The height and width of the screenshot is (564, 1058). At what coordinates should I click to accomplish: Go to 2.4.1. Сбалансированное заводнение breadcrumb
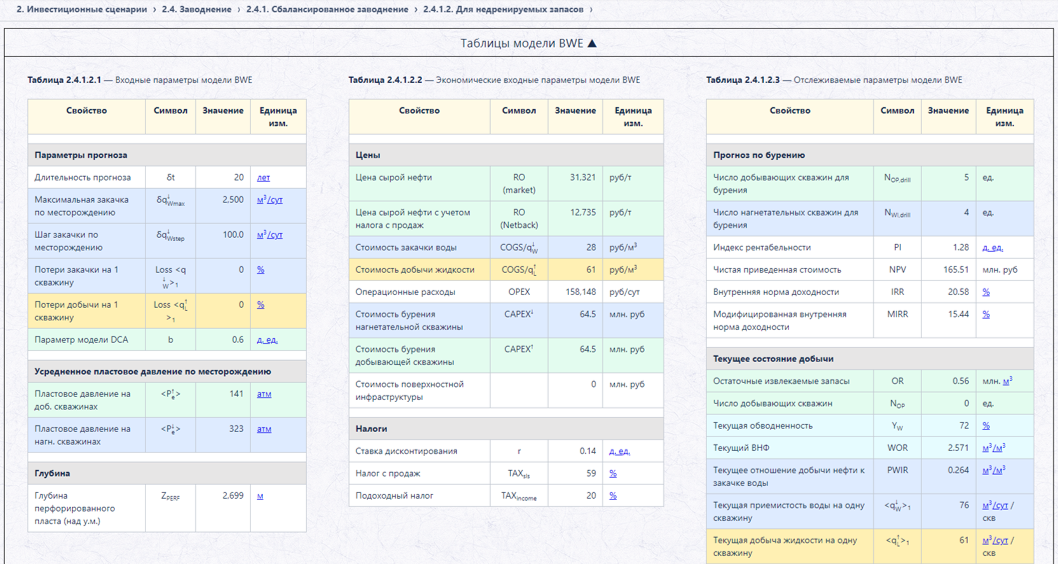[327, 9]
